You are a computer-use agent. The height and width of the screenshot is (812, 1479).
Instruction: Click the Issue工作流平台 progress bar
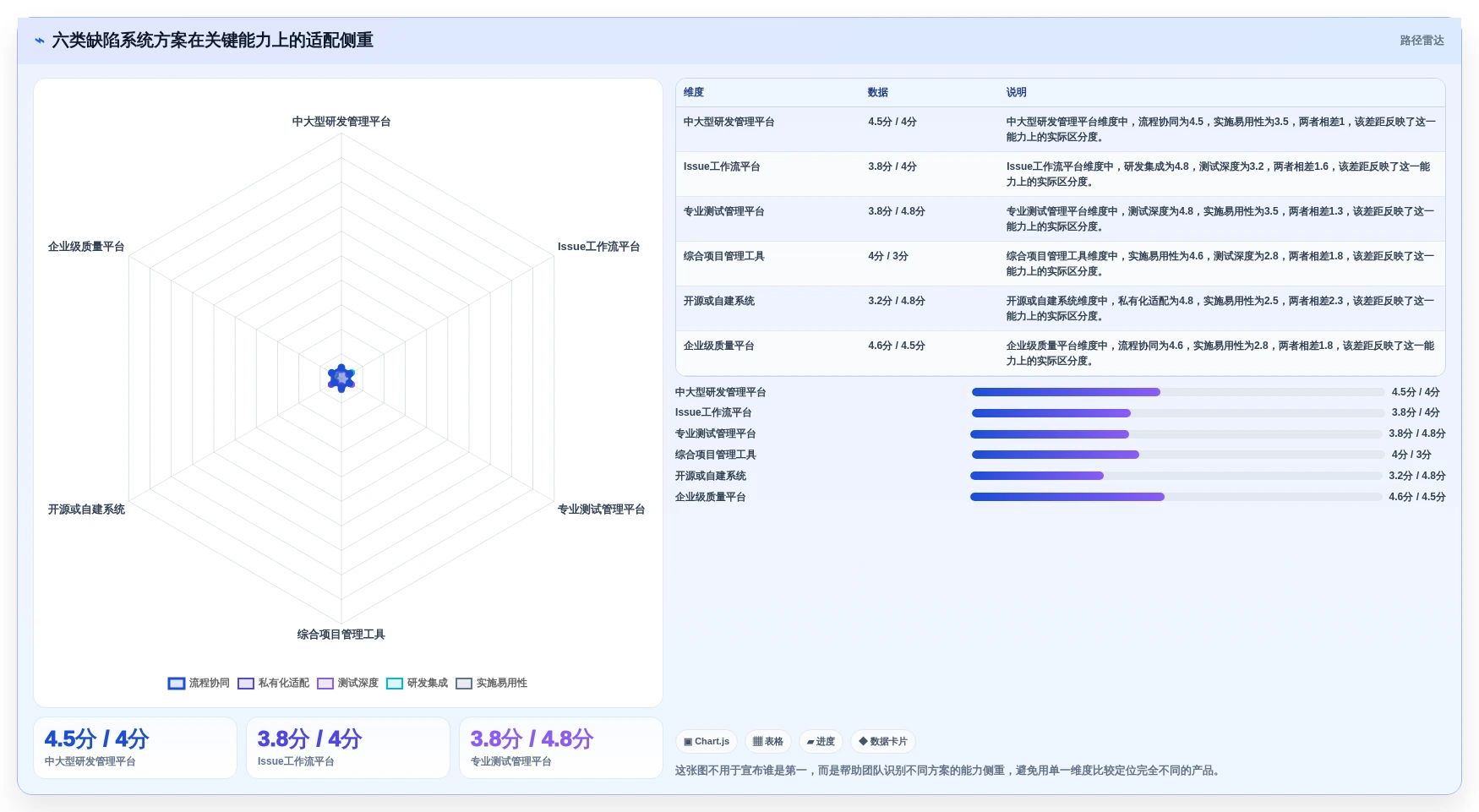1178,413
